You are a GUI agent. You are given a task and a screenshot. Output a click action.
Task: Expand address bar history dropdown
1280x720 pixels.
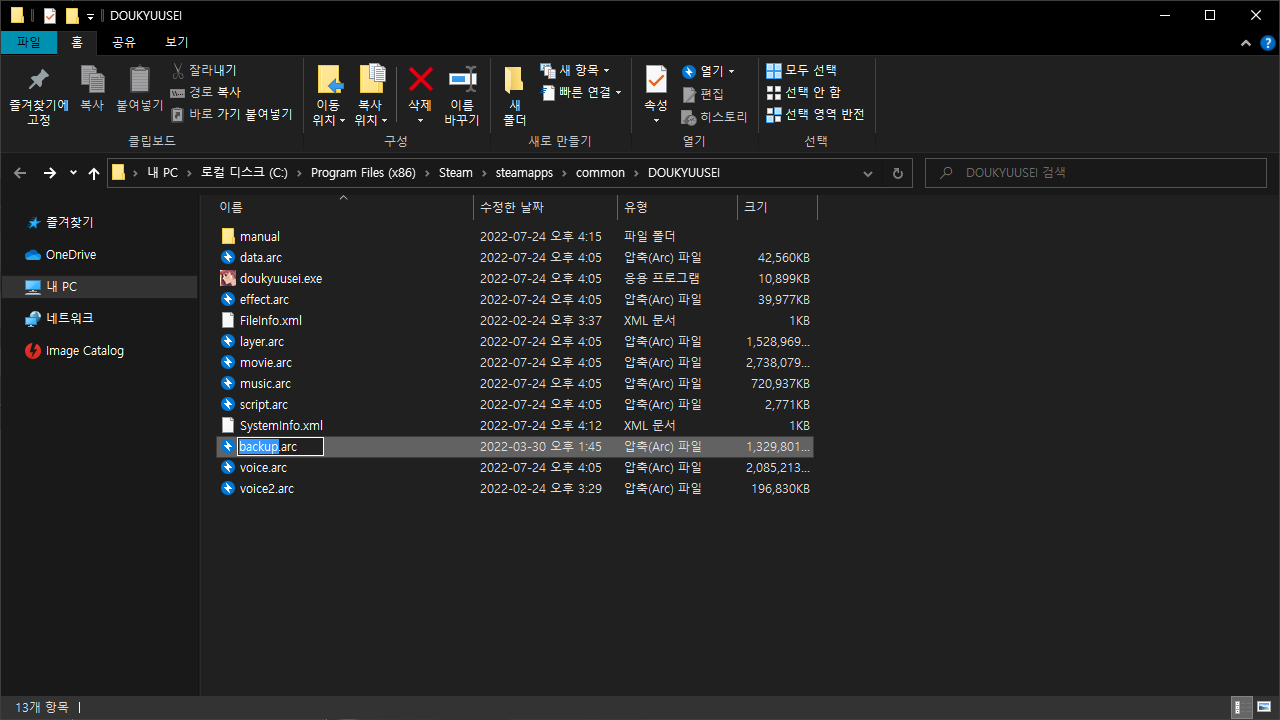pos(868,173)
